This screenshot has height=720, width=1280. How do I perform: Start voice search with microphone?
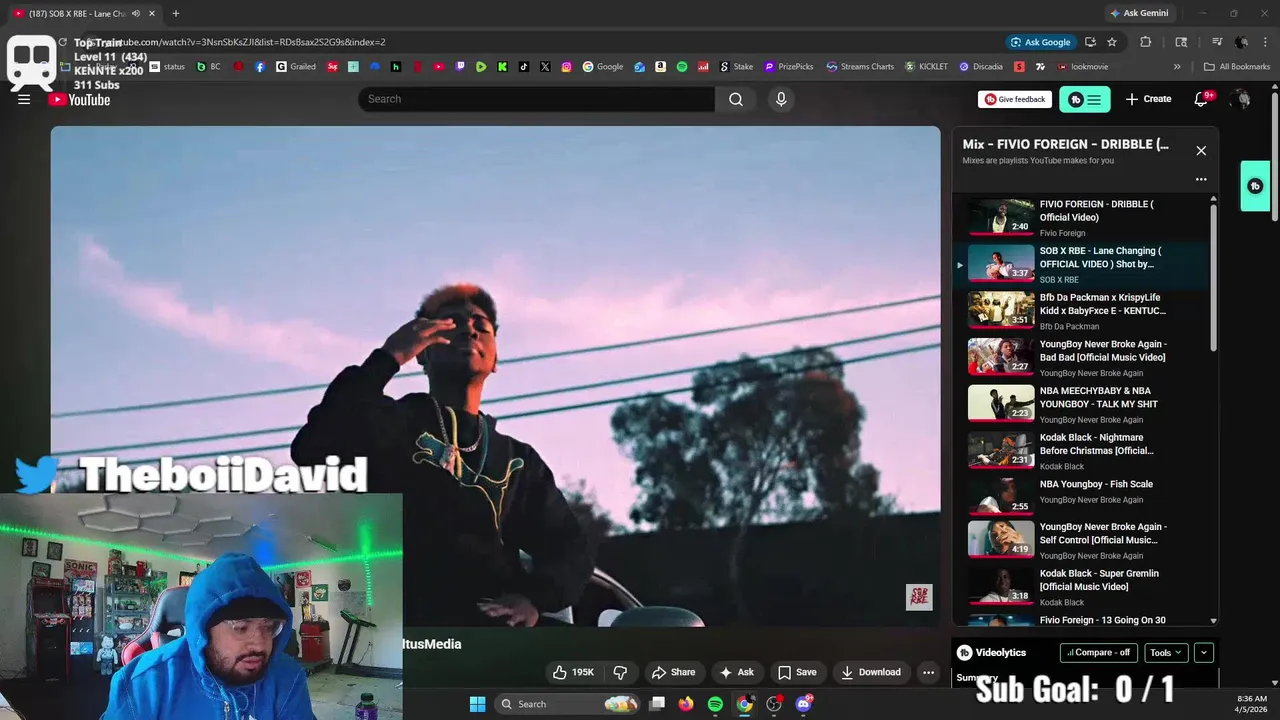pos(781,99)
